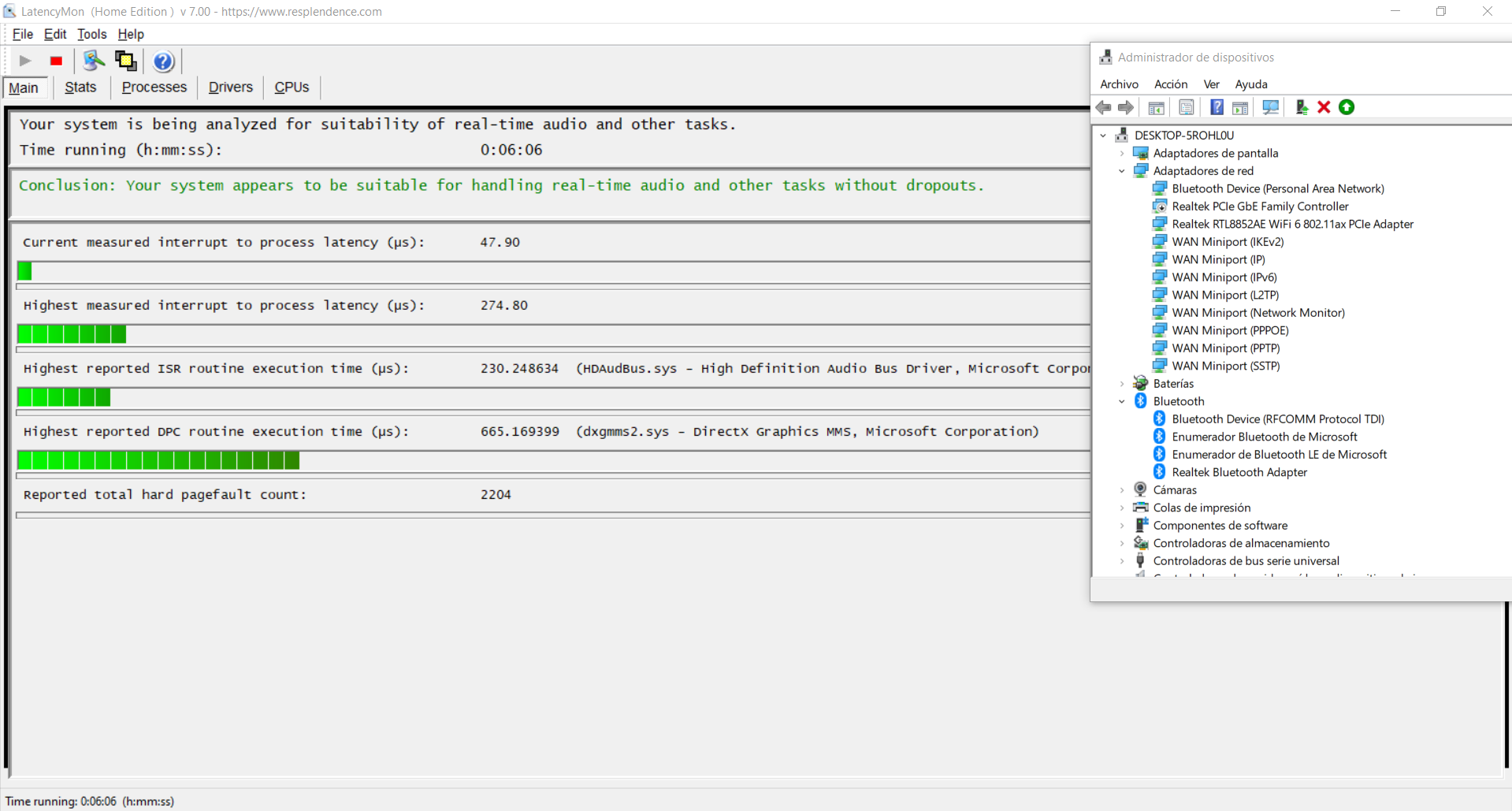Select Realtek PCIe GbE Family Controller

(1260, 206)
